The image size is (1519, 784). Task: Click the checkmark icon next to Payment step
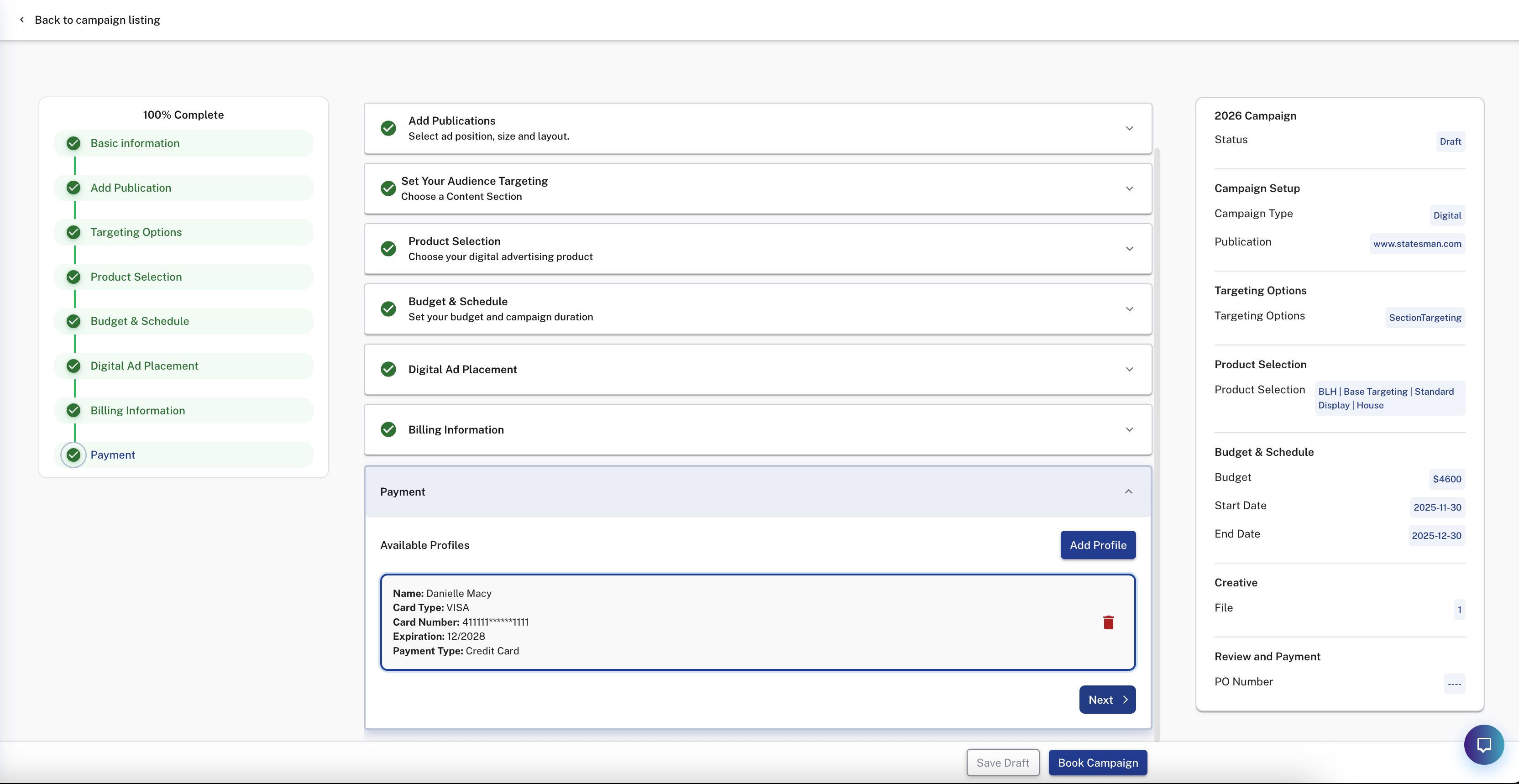coord(73,455)
